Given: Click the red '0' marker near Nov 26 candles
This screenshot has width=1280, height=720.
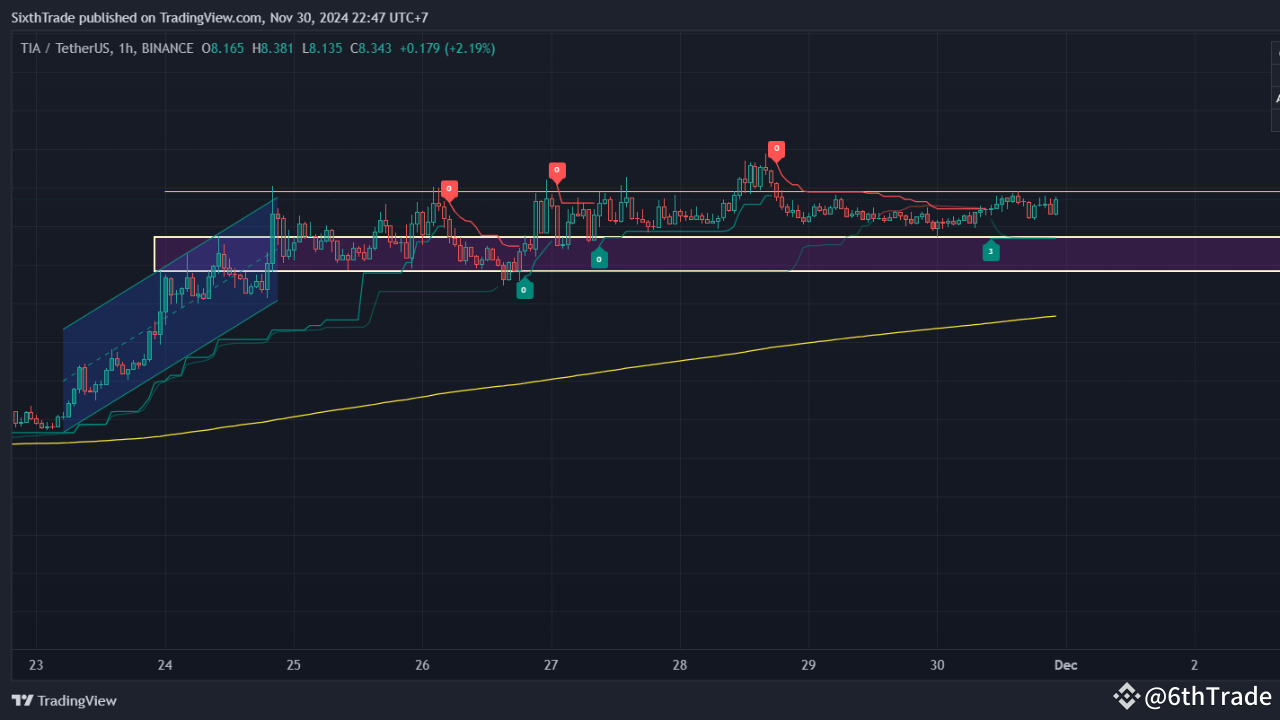Looking at the screenshot, I should click(x=448, y=187).
